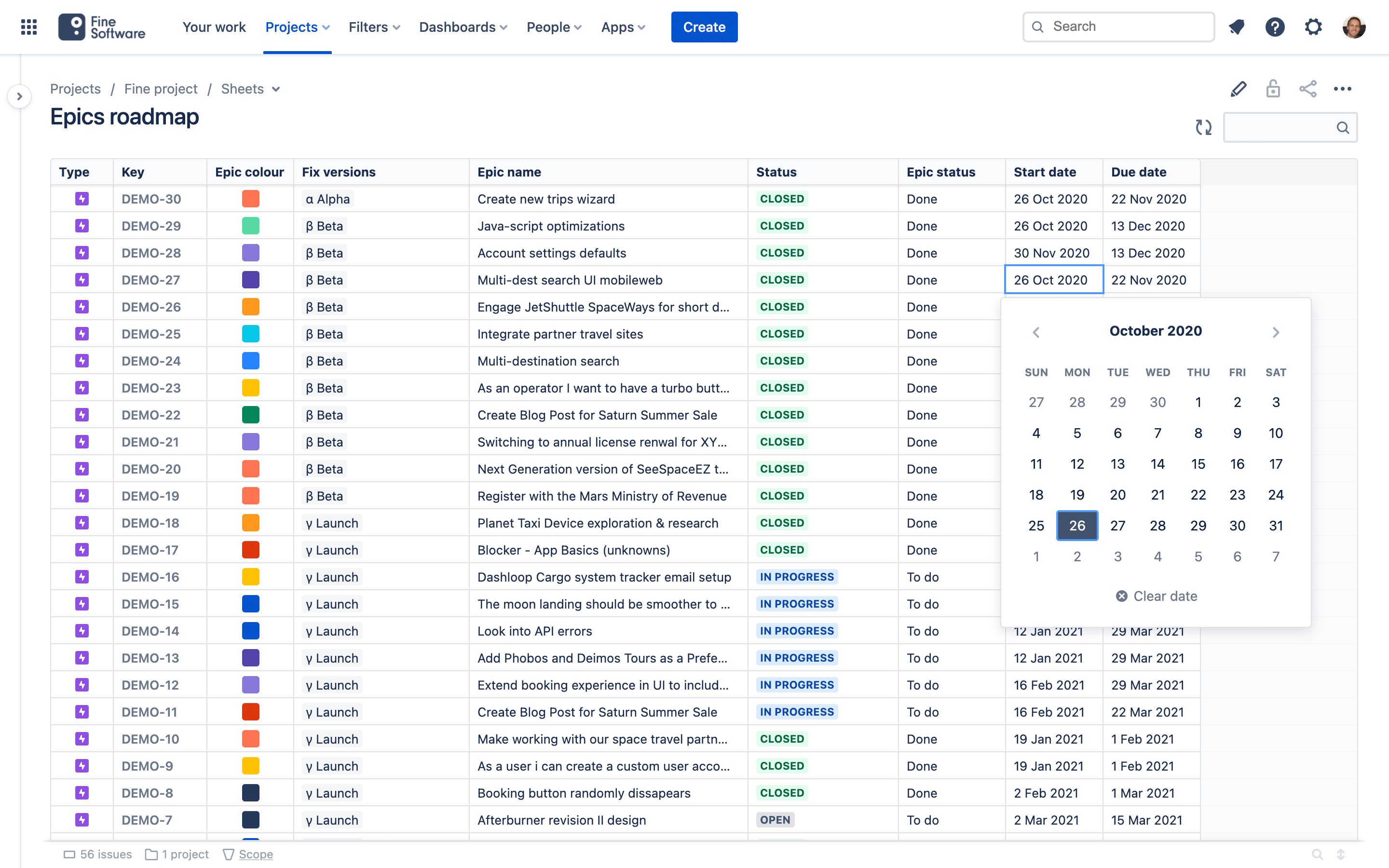Click the Clear date link

1156,596
